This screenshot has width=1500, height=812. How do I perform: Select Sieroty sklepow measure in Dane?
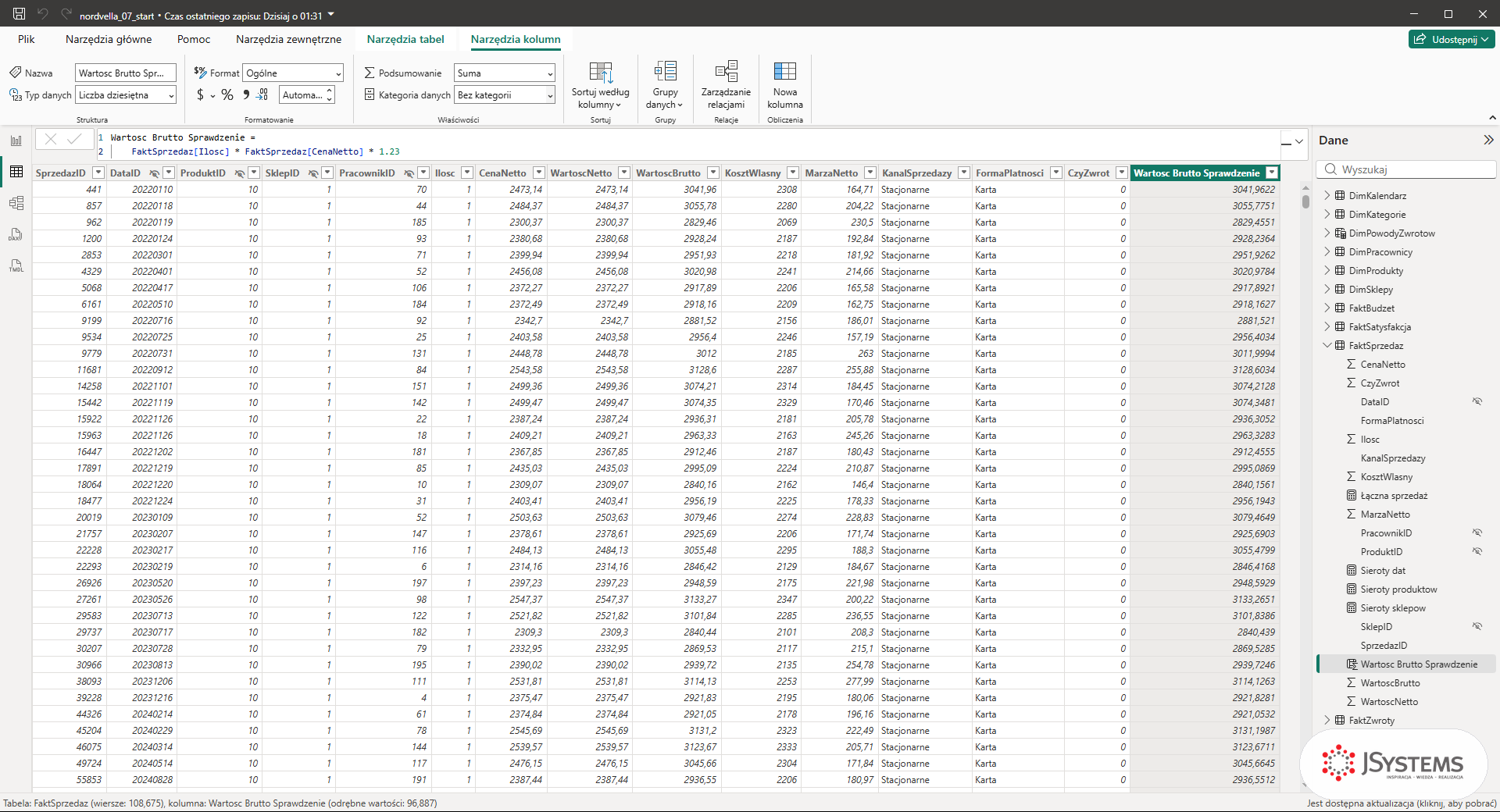click(1393, 608)
